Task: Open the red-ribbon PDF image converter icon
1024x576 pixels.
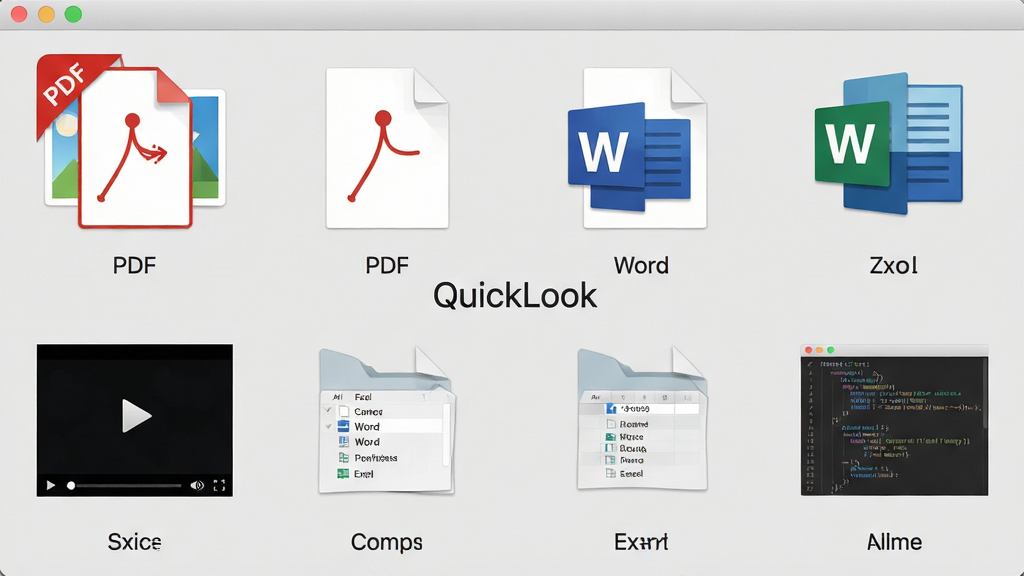Action: [133, 142]
